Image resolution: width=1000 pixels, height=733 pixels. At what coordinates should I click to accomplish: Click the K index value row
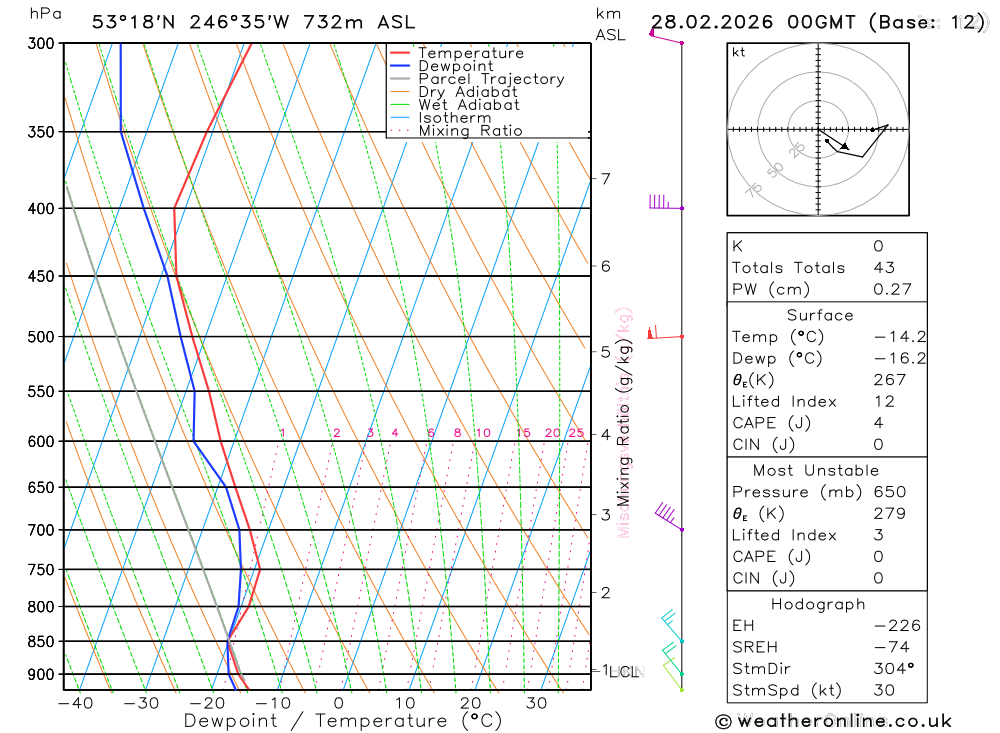point(827,246)
